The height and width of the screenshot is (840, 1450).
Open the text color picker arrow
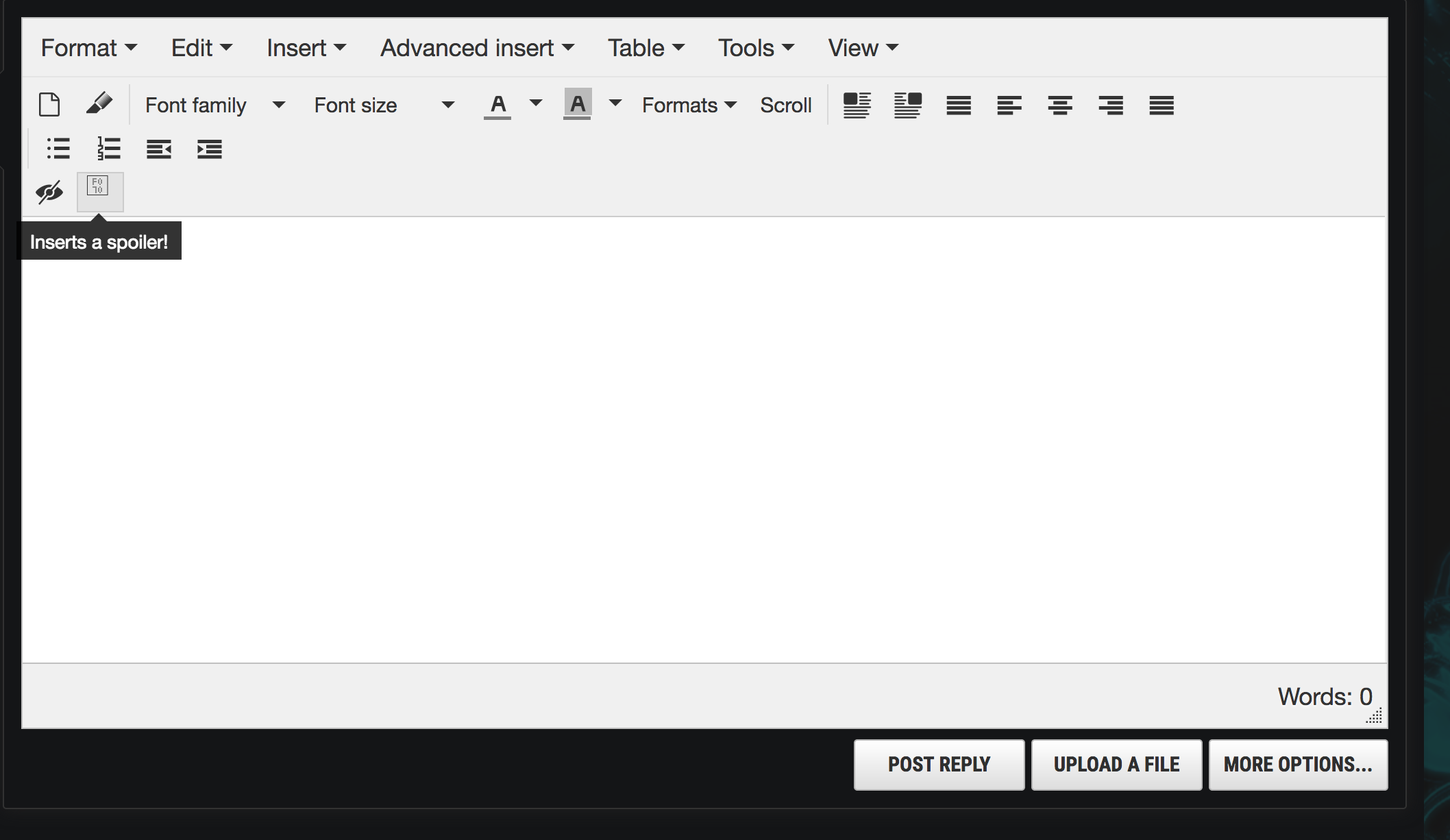[536, 103]
